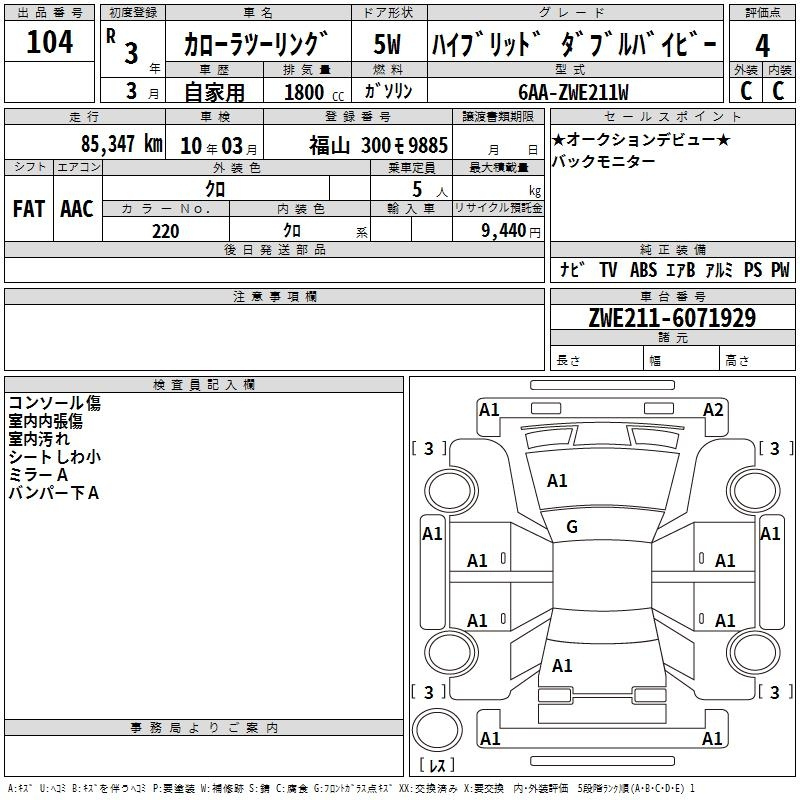Viewport: 800px width, 800px height.
Task: Select recycle deposit 9,440円
Action: coord(511,231)
